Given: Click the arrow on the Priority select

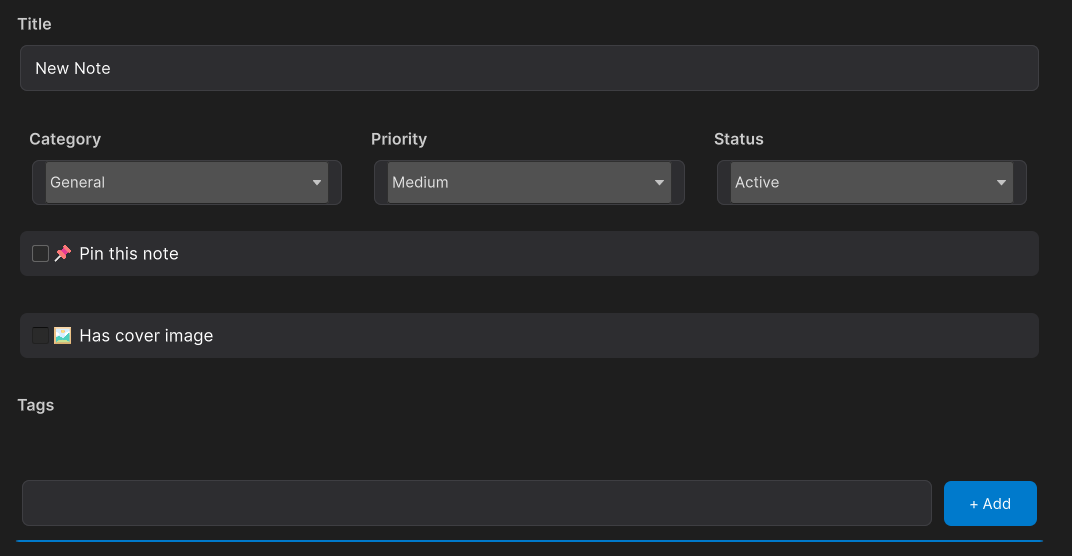Looking at the screenshot, I should [659, 183].
